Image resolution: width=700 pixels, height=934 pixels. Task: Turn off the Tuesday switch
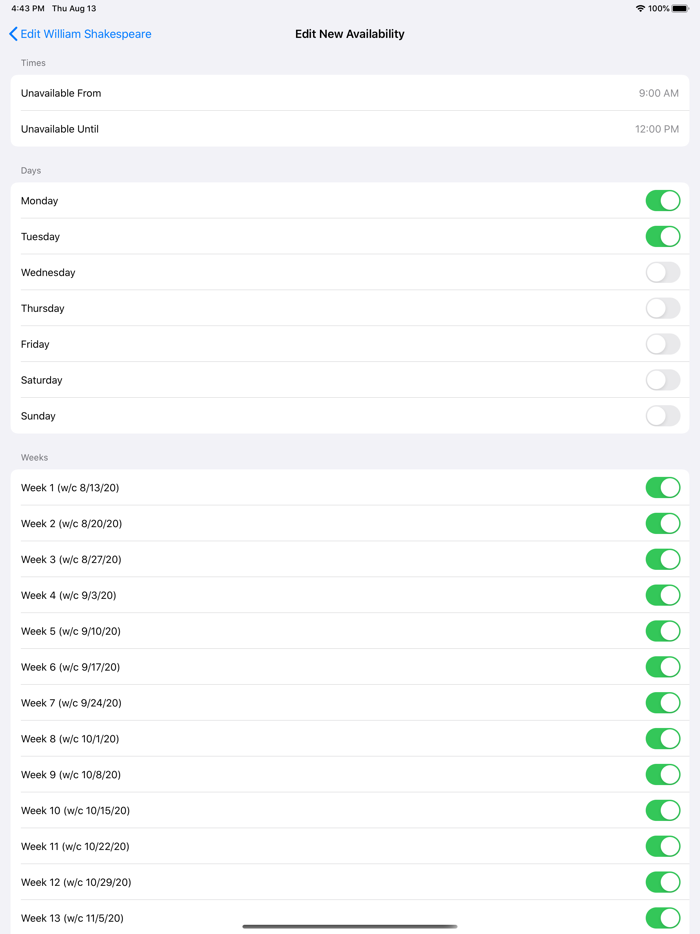pyautogui.click(x=662, y=237)
